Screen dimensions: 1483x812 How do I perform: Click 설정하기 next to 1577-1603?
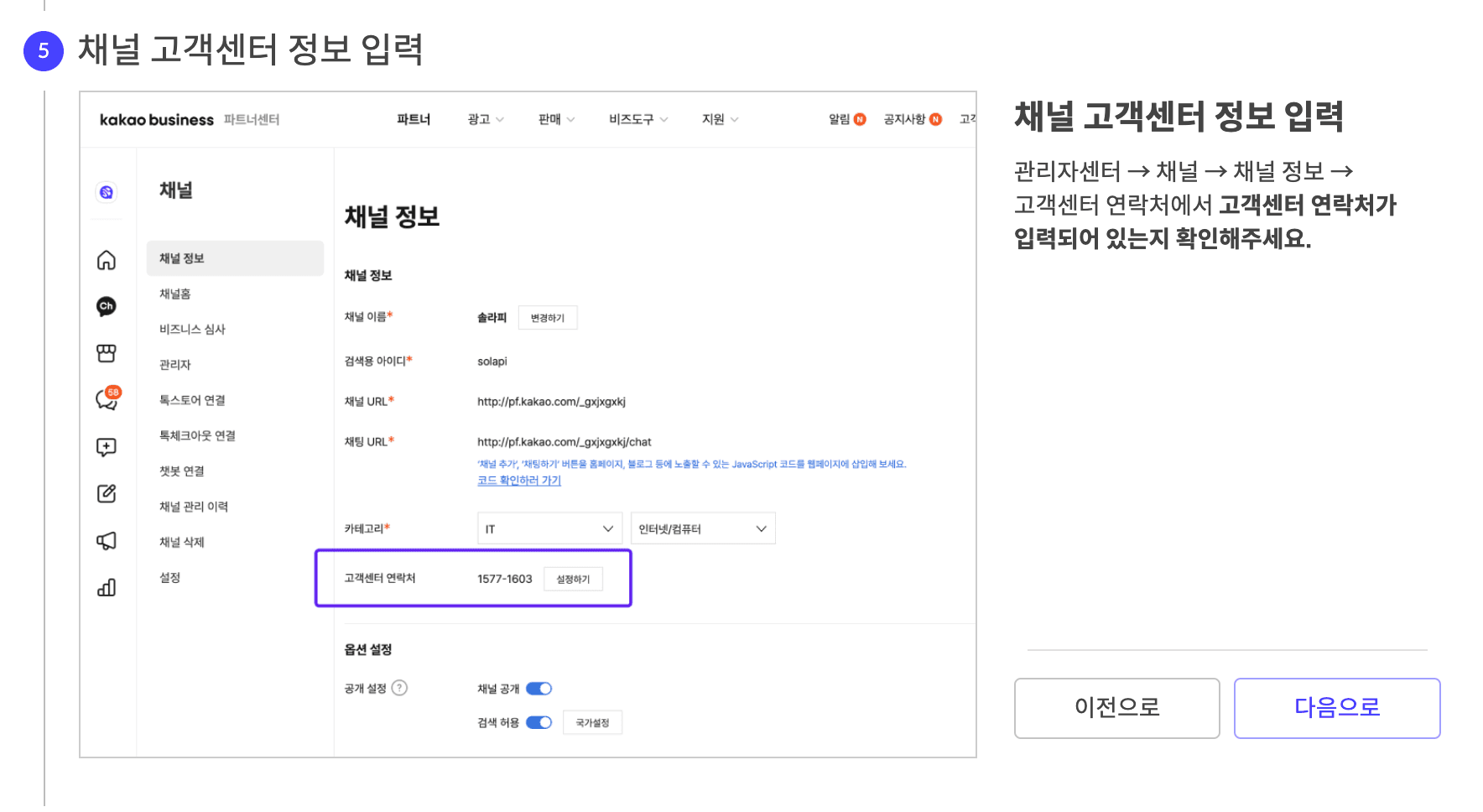click(573, 579)
